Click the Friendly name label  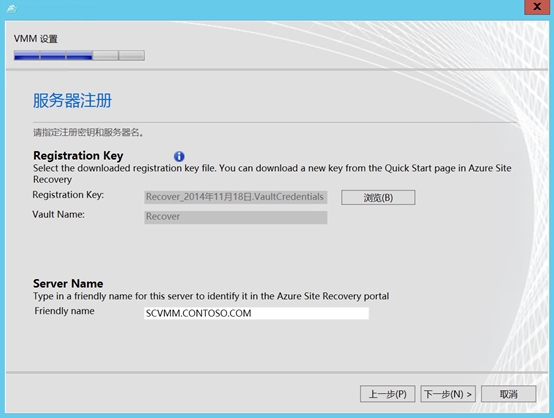point(64,311)
